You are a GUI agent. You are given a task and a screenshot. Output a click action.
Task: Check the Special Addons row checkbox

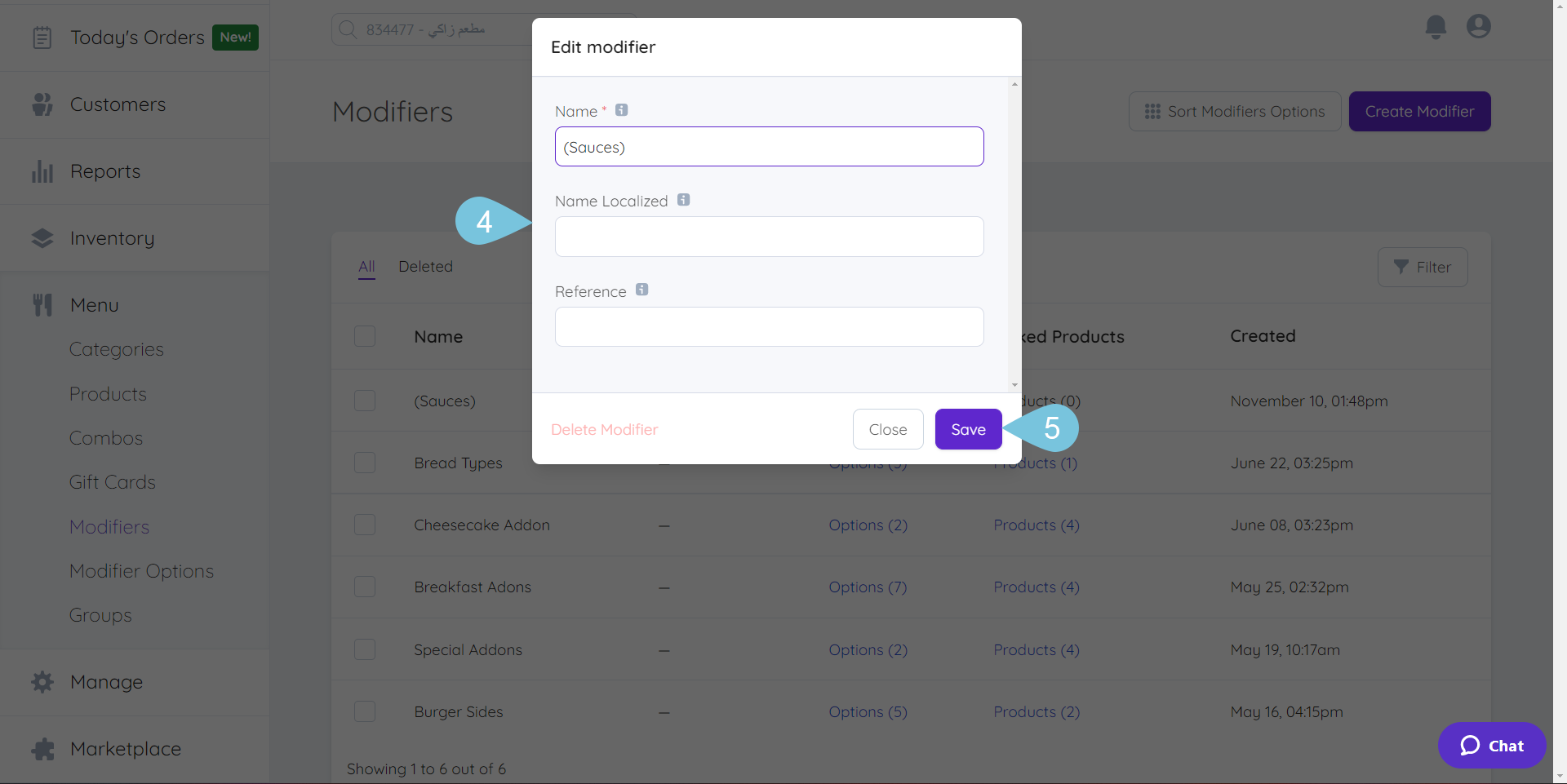[365, 649]
